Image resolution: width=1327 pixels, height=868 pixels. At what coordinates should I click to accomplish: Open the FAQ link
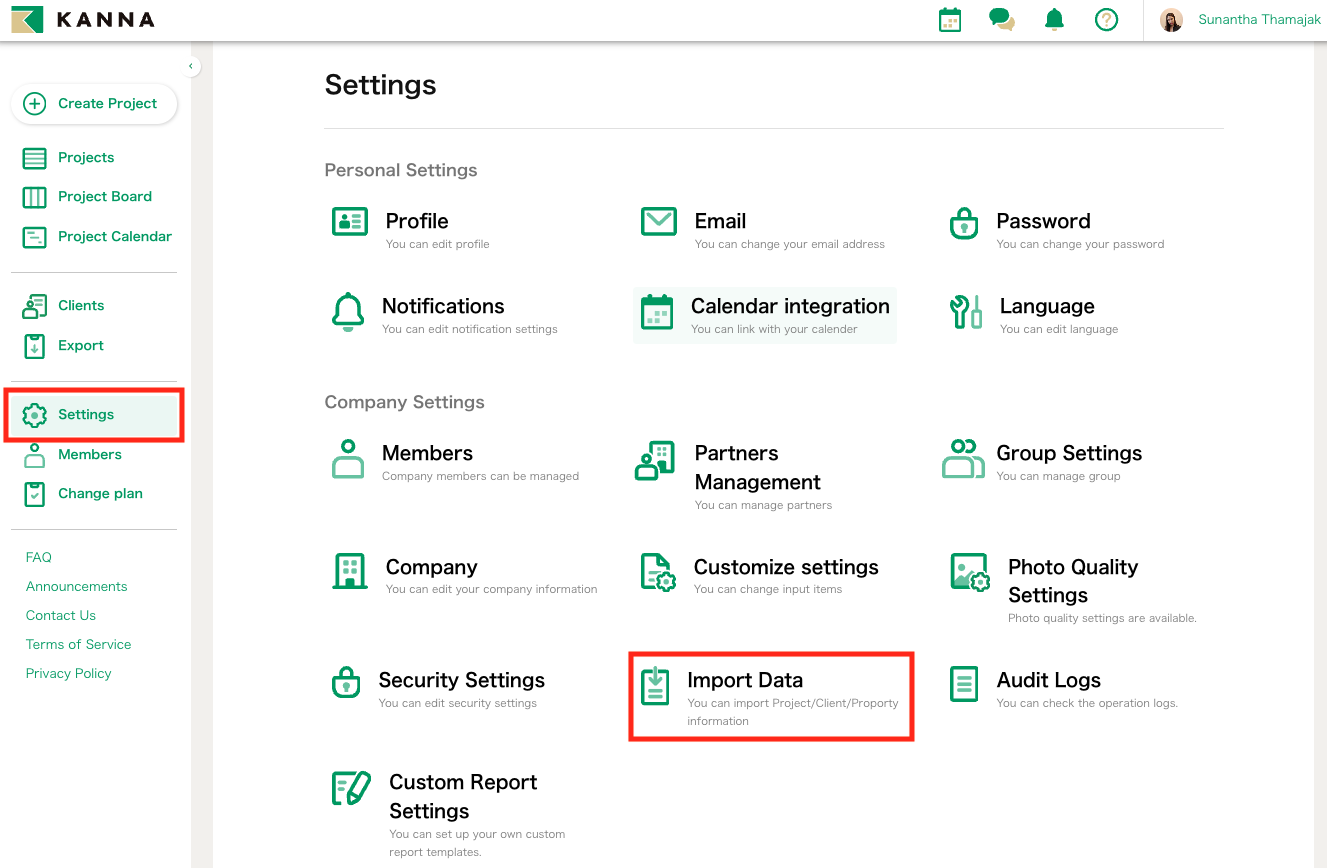tap(38, 557)
